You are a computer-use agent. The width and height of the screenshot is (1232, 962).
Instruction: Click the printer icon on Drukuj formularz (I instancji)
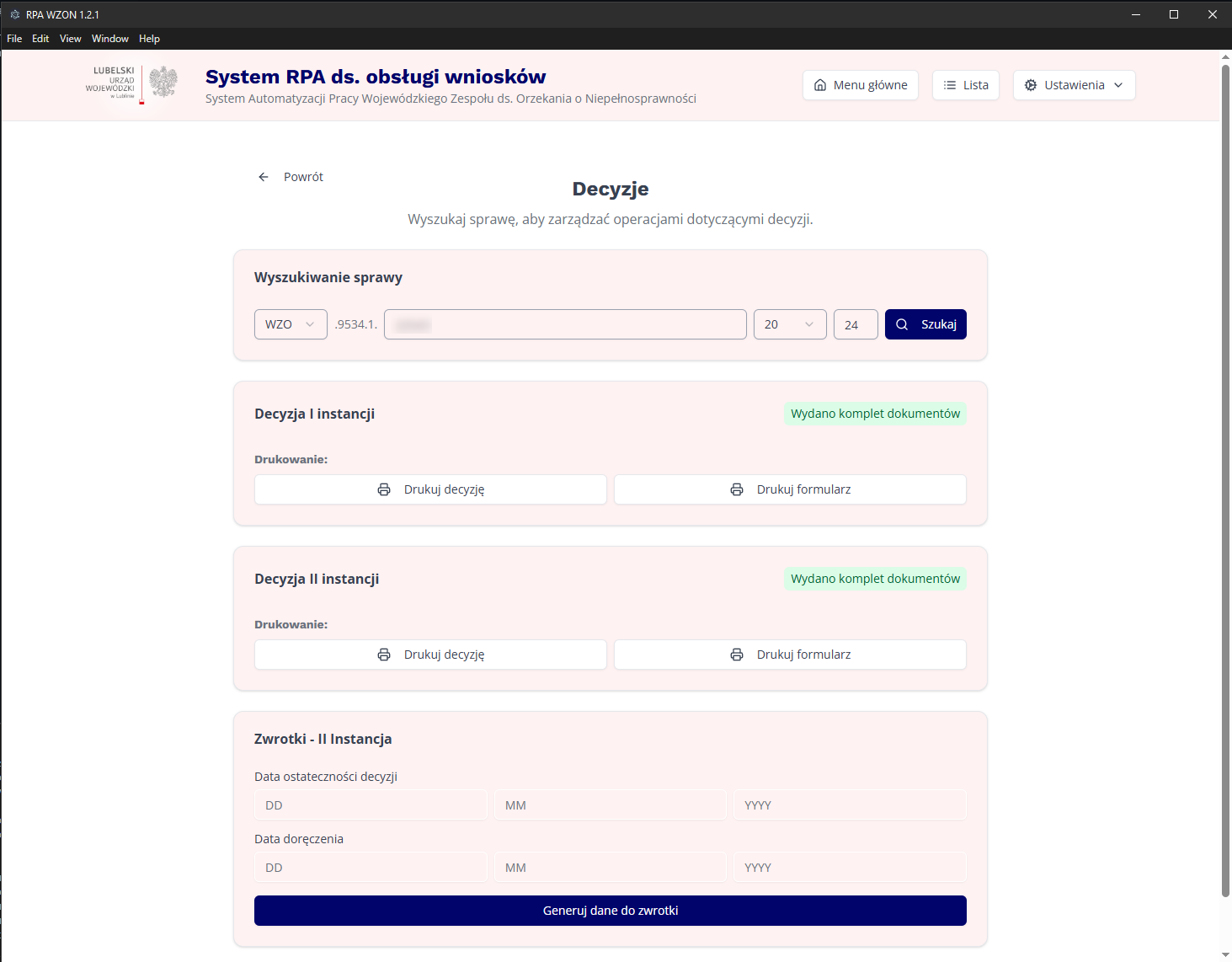point(737,489)
